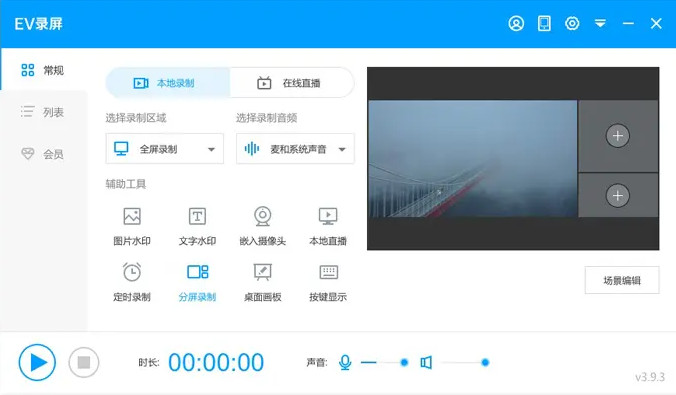Start recording with the play button
676x395 pixels.
37,362
